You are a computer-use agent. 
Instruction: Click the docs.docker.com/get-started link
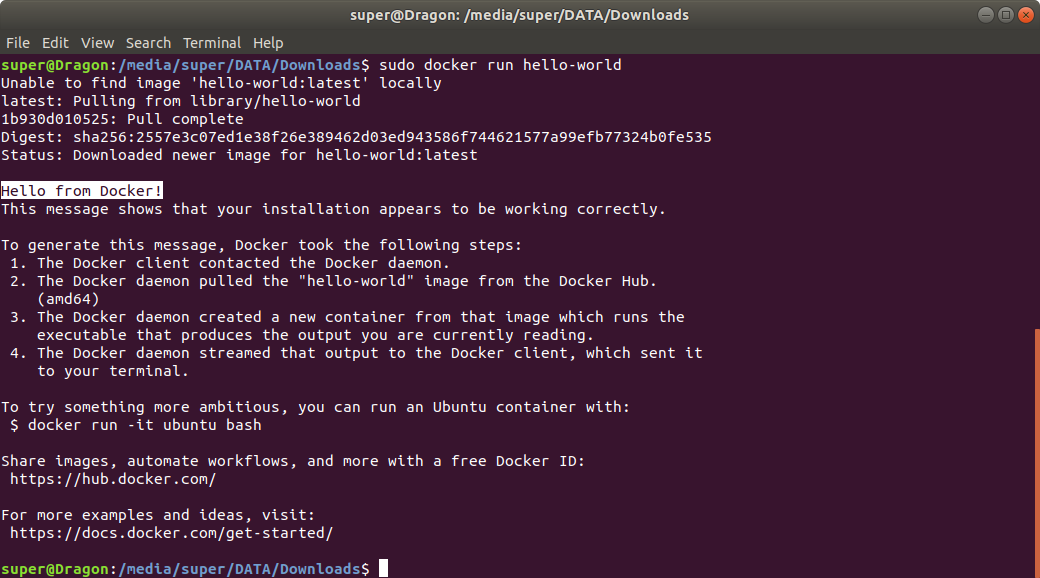(x=171, y=533)
